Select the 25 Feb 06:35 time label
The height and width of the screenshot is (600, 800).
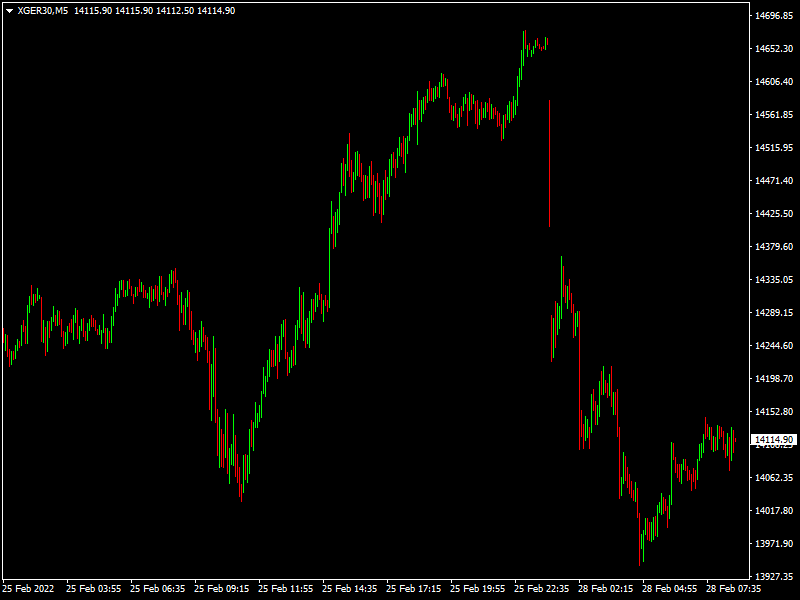coord(155,588)
